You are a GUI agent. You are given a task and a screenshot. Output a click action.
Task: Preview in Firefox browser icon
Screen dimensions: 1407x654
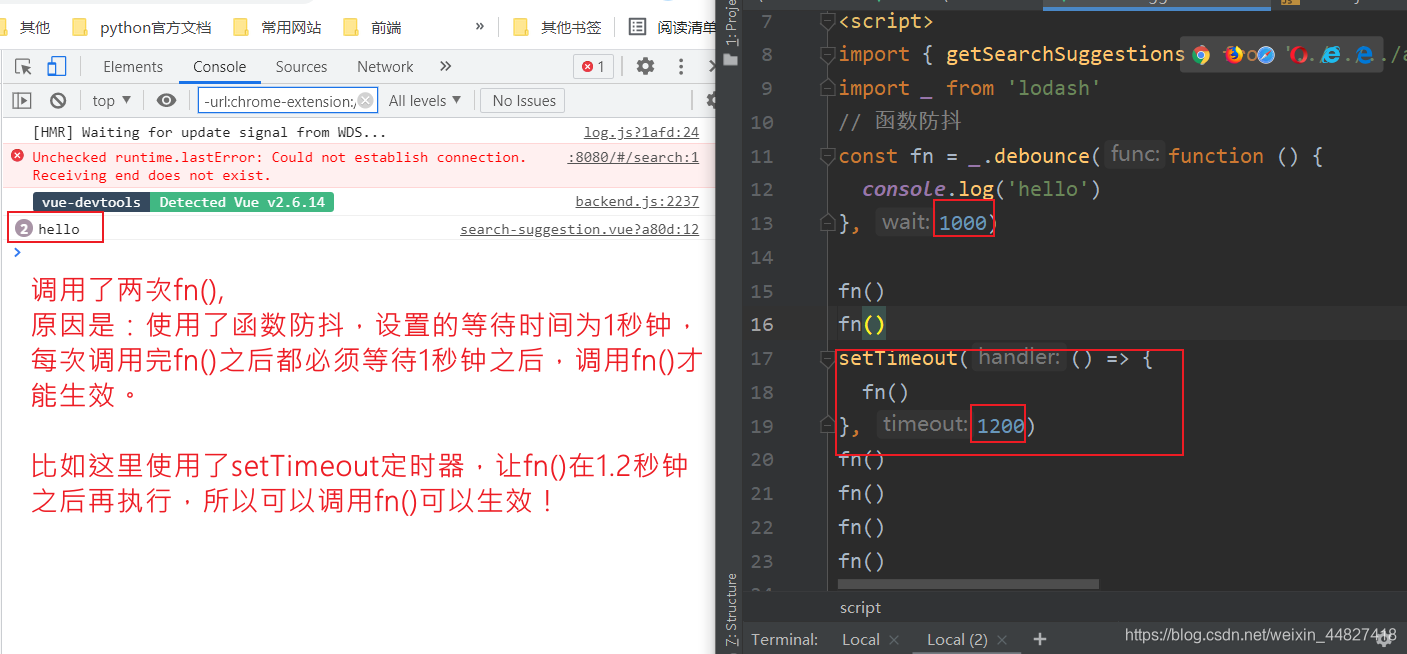(1234, 55)
